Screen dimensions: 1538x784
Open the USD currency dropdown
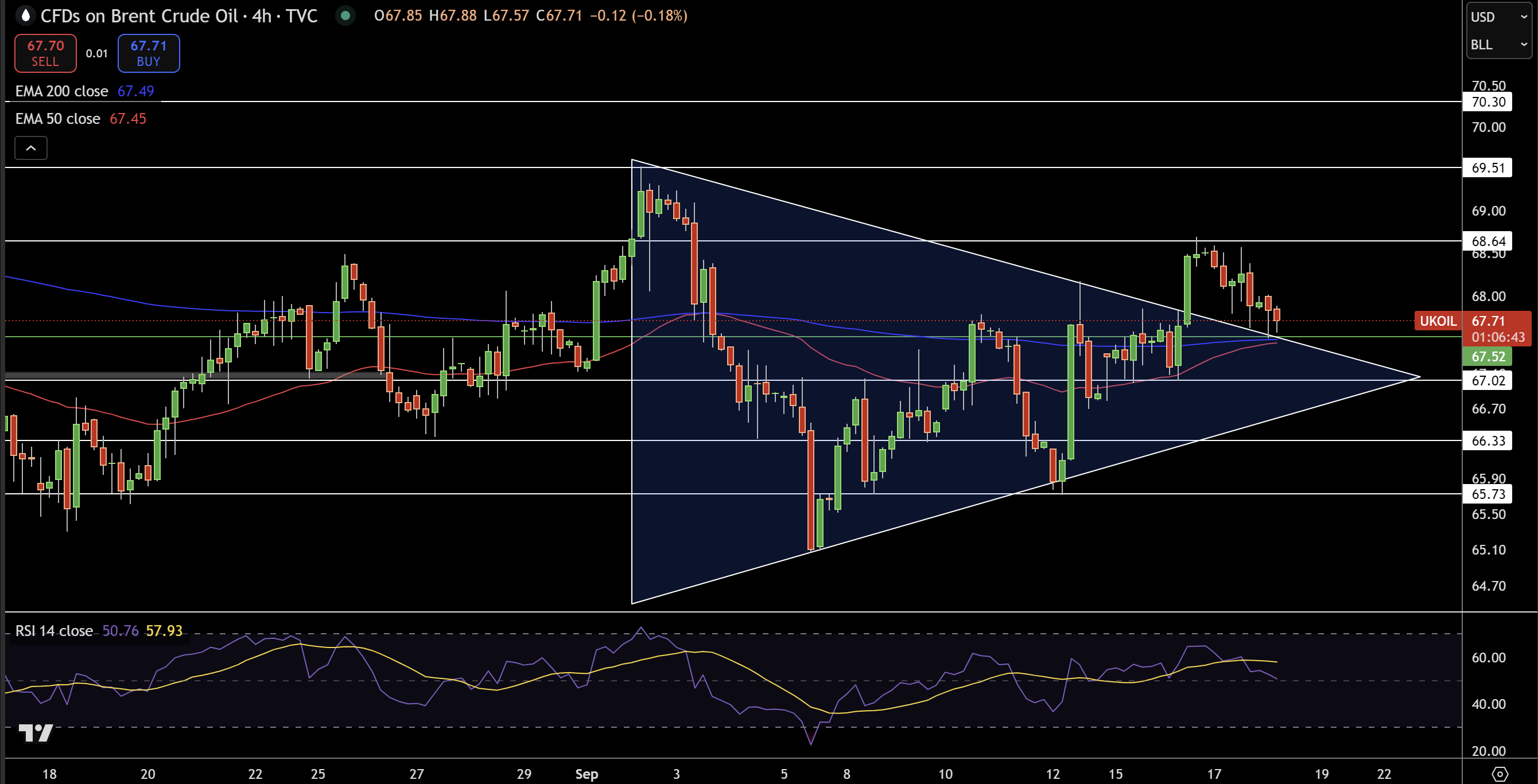[1499, 17]
